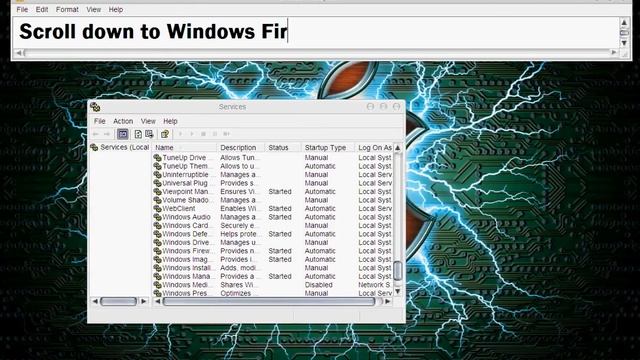Click 'Disabled' startup type of Windows Medi
This screenshot has width=640, height=360.
click(x=318, y=285)
